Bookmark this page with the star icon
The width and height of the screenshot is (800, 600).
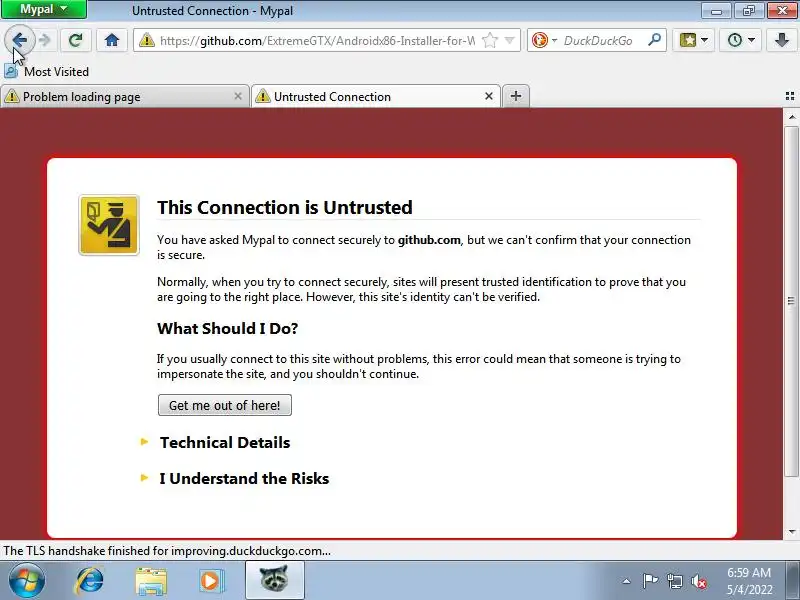point(489,40)
